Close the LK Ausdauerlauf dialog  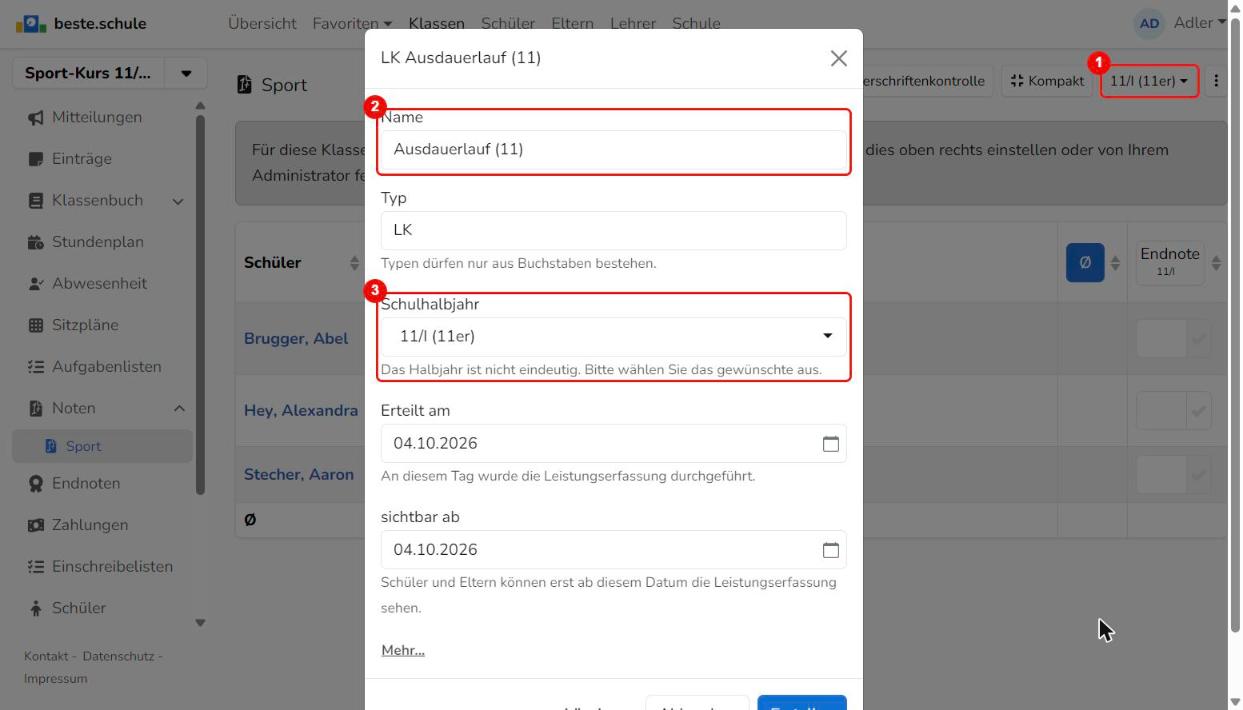click(839, 58)
